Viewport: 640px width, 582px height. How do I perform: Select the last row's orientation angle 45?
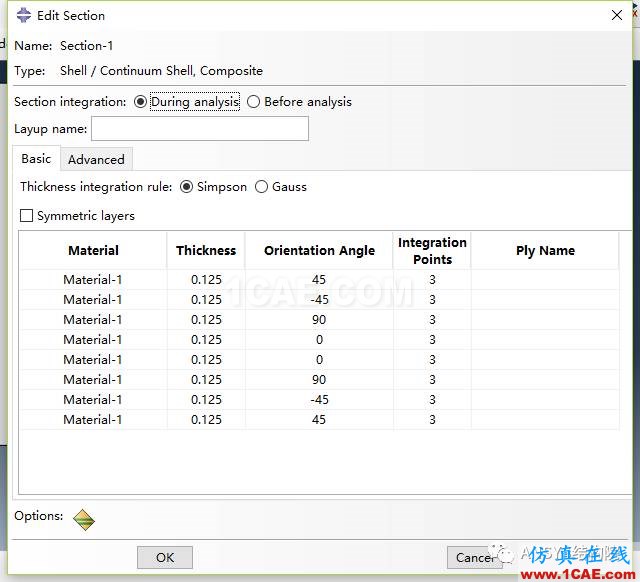(319, 420)
